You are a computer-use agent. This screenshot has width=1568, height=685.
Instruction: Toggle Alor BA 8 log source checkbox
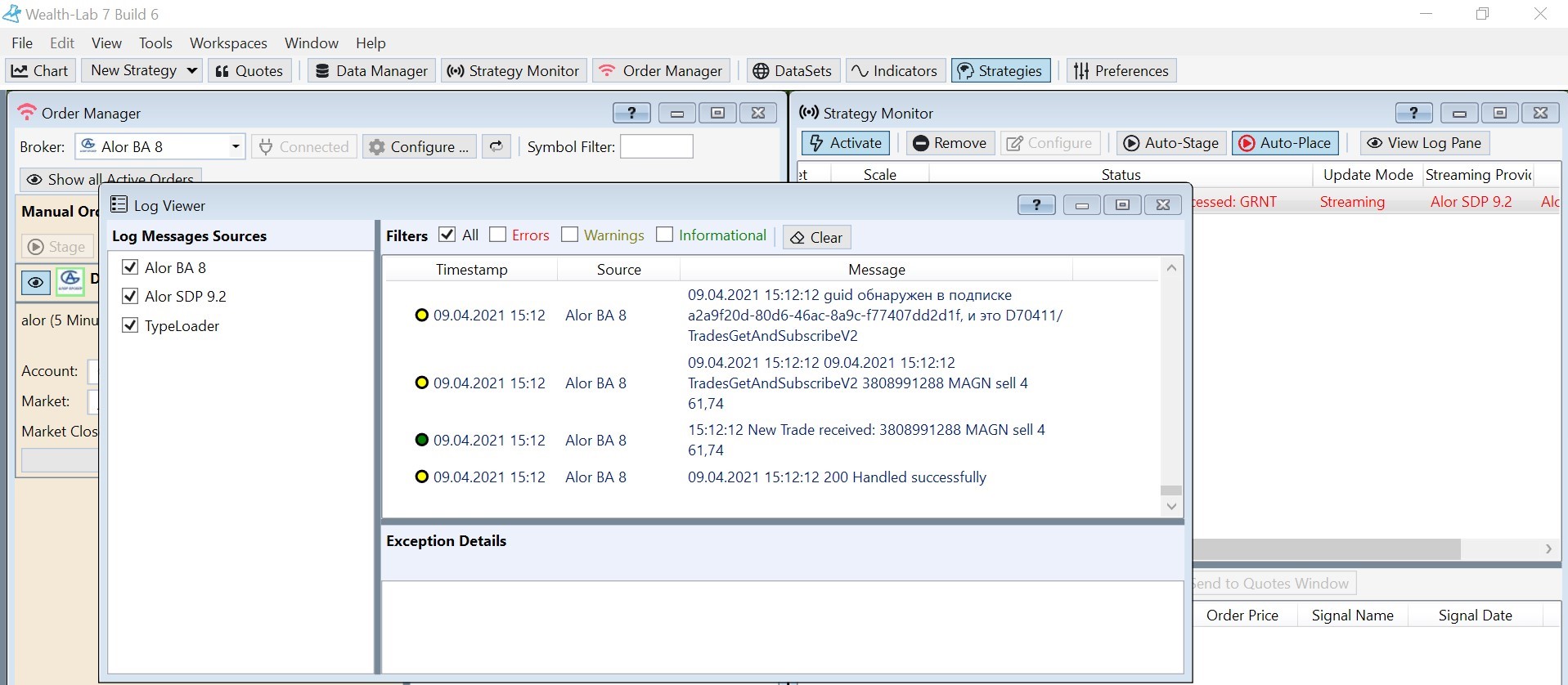129,267
